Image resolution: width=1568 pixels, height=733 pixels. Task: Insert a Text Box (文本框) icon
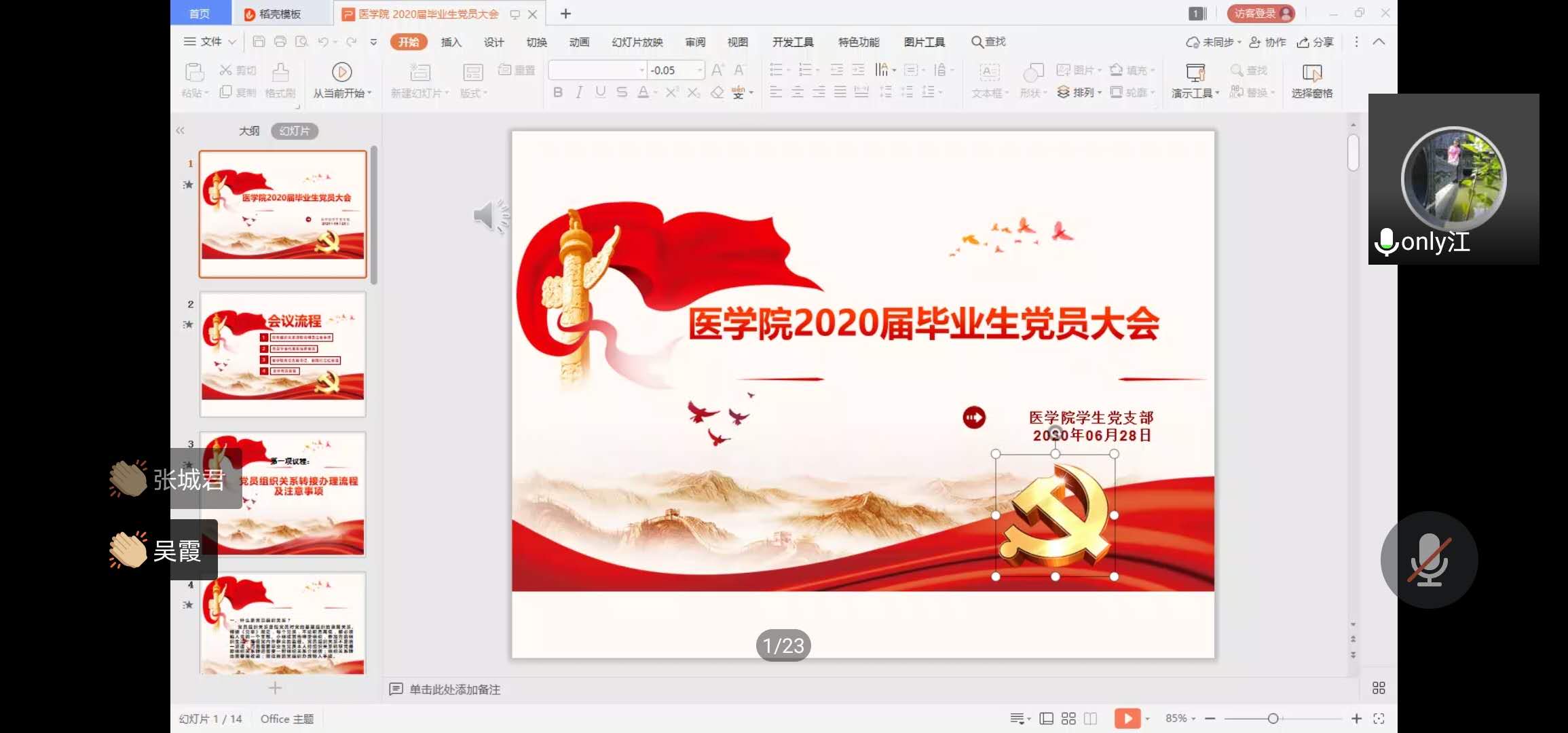tap(990, 72)
